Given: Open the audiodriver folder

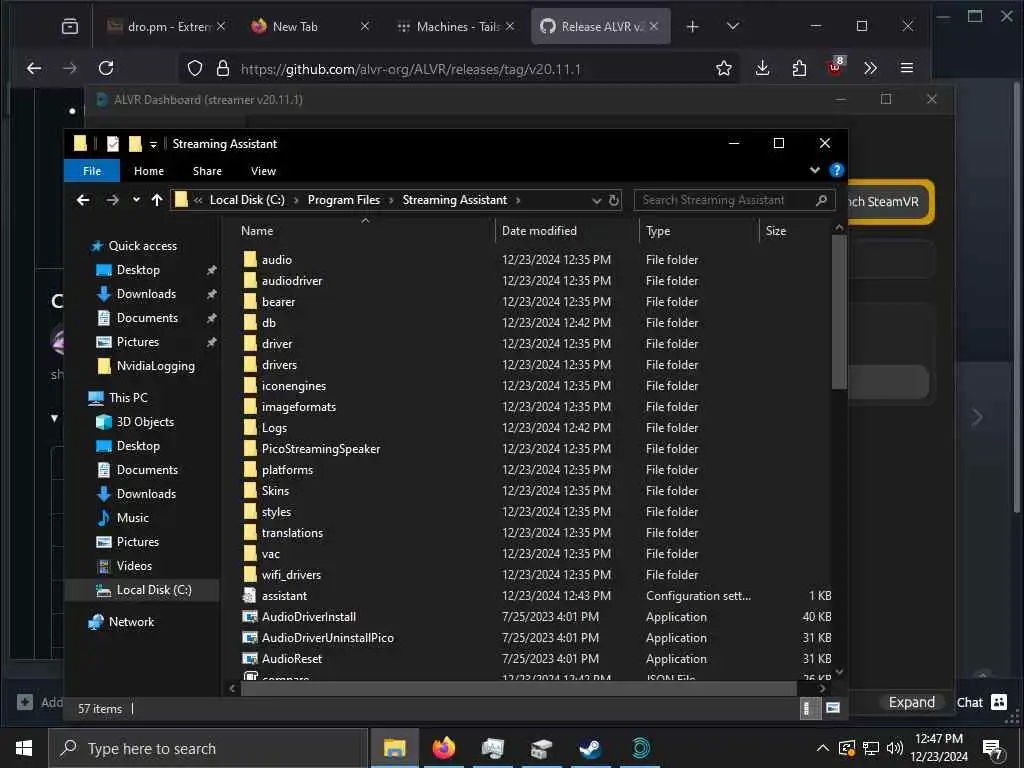Looking at the screenshot, I should 292,281.
